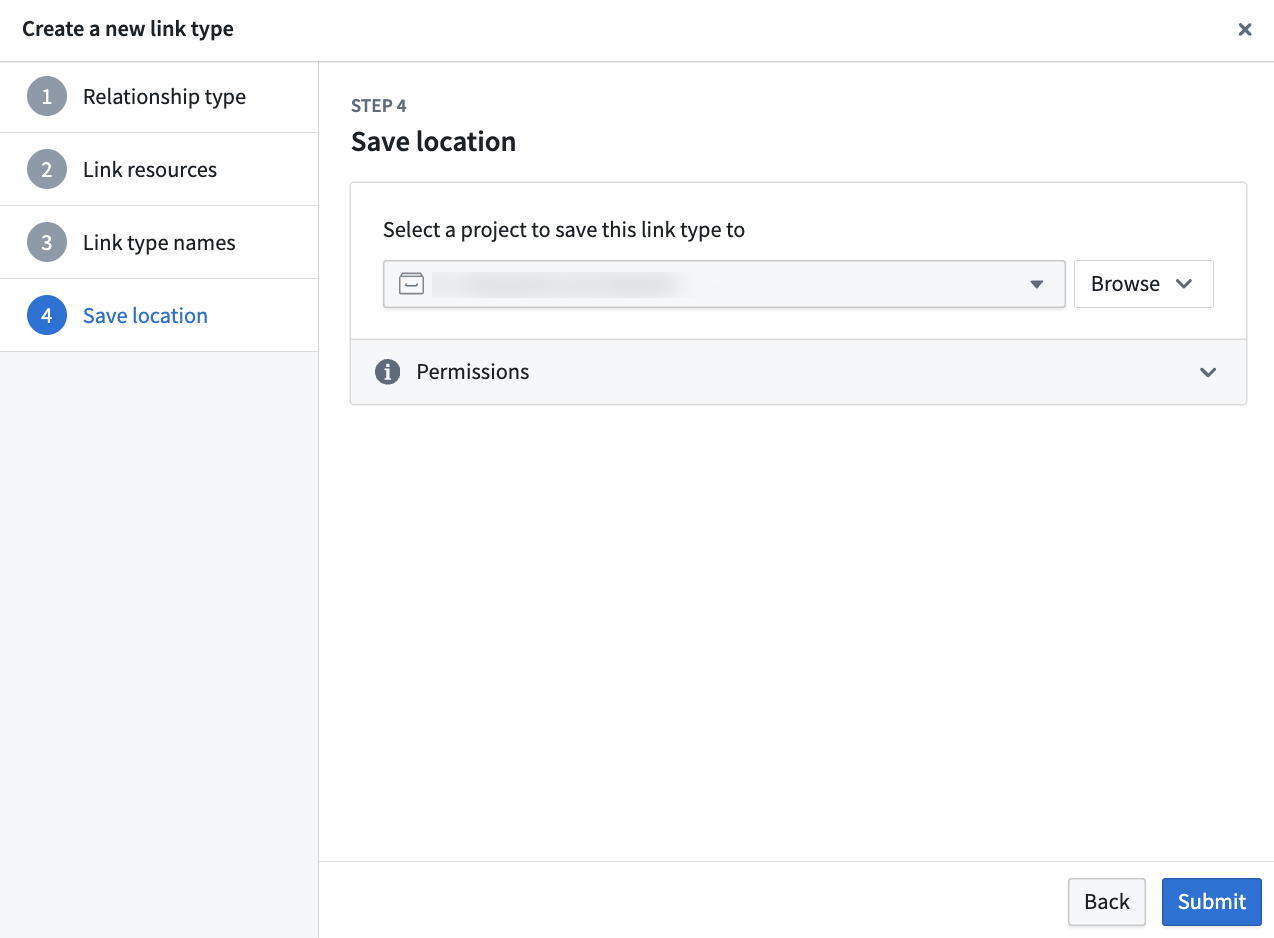This screenshot has width=1274, height=938.
Task: Click the project selection field
Action: [x=724, y=284]
